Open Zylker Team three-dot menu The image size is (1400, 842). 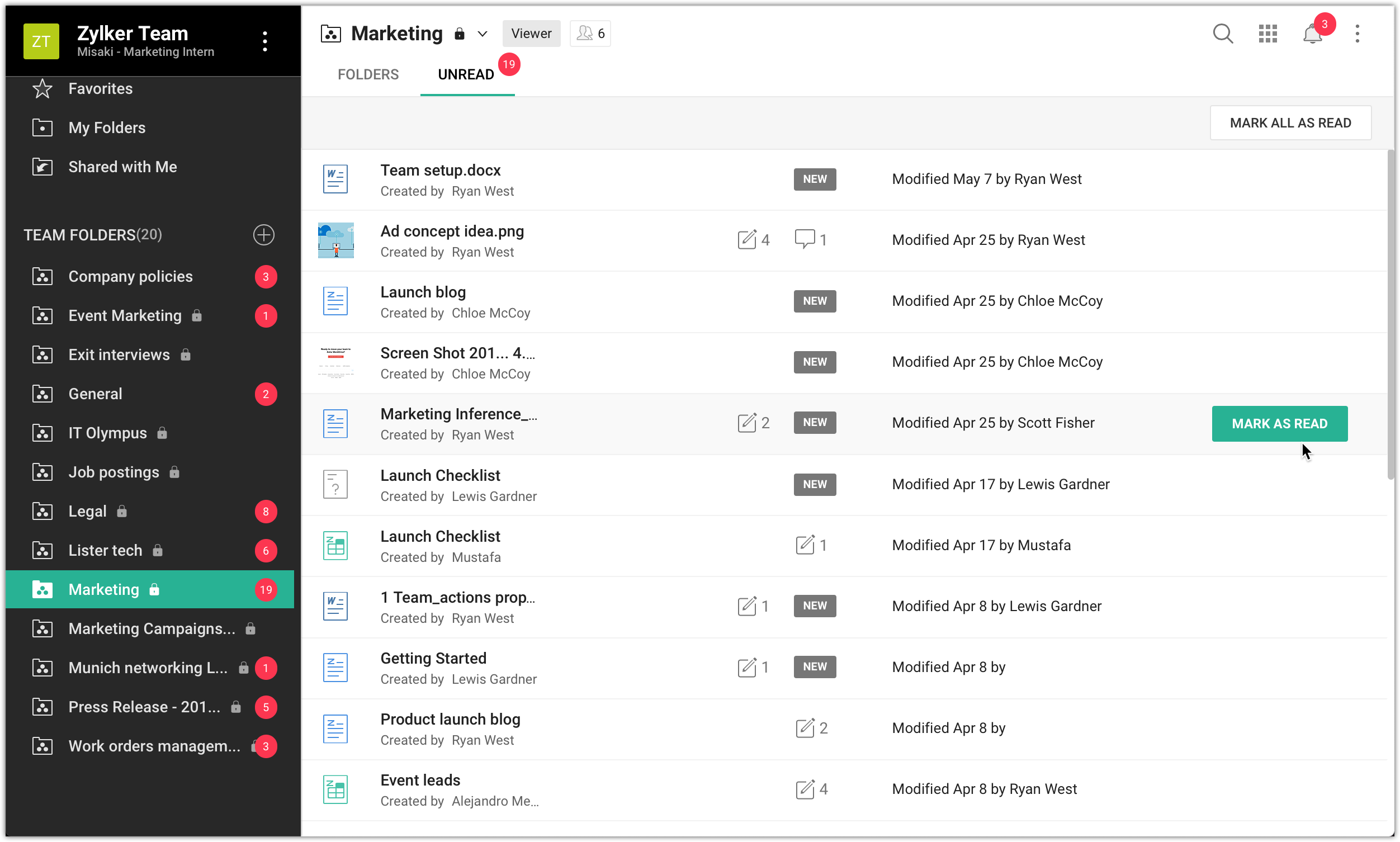(x=264, y=41)
